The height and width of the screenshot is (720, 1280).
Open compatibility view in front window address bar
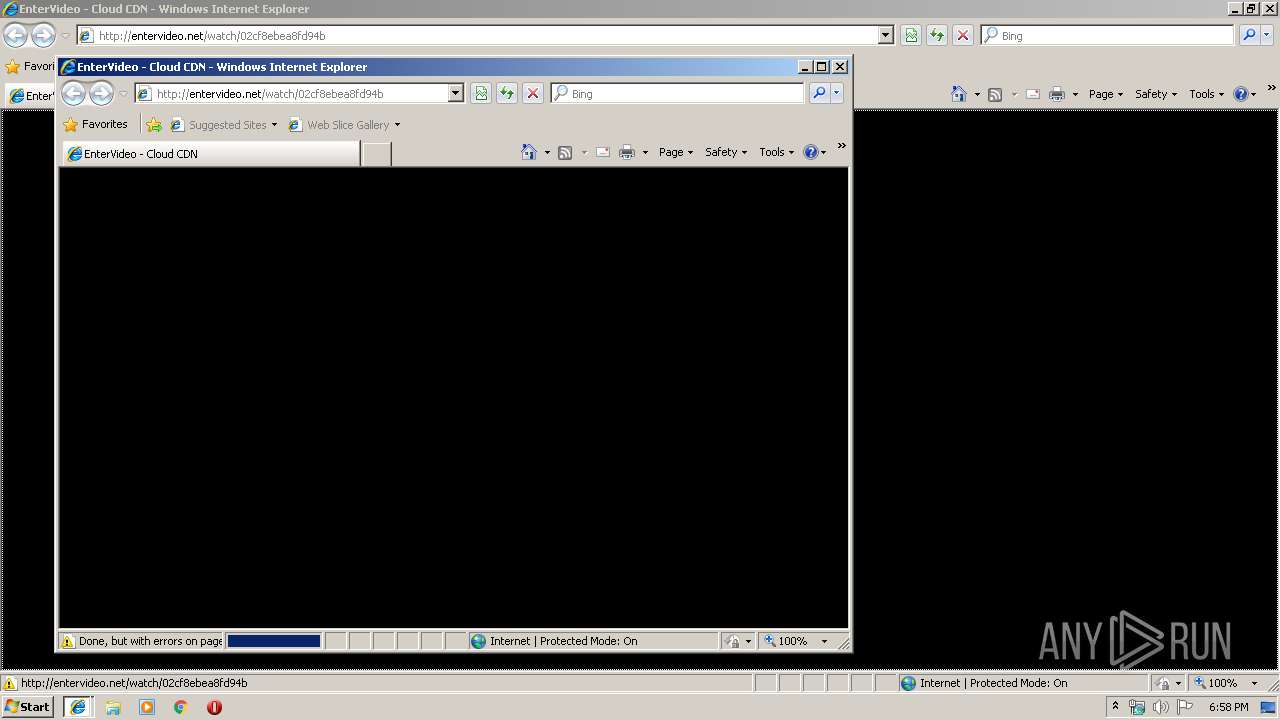coord(481,93)
